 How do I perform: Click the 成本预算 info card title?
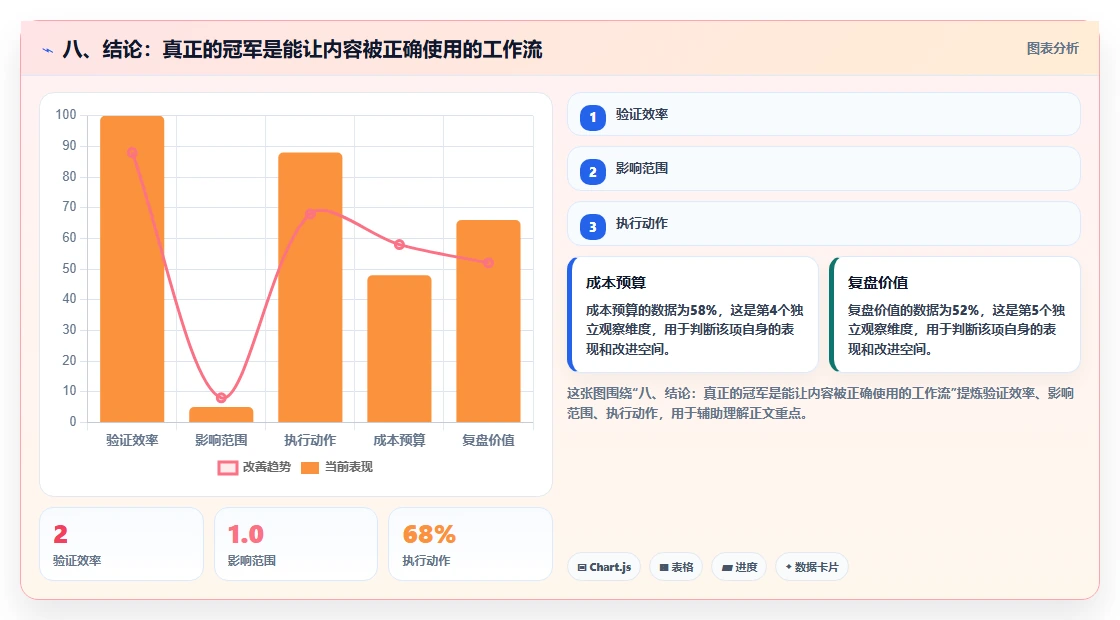(x=616, y=283)
